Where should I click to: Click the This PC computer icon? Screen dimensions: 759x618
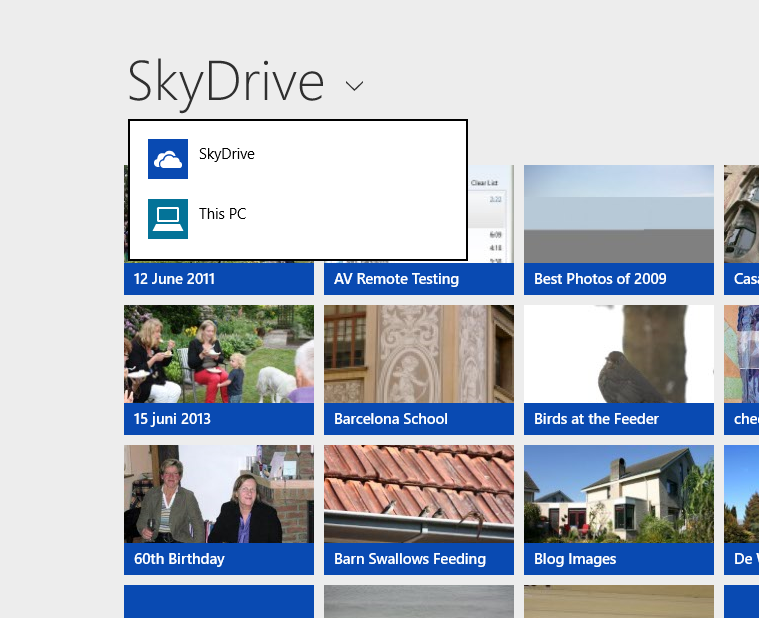(x=168, y=219)
